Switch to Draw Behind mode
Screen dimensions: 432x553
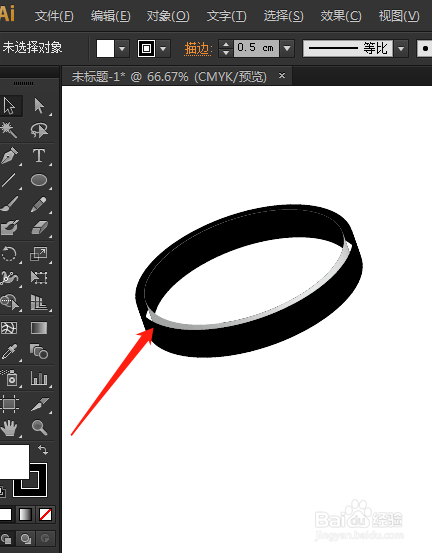click(x=26, y=539)
